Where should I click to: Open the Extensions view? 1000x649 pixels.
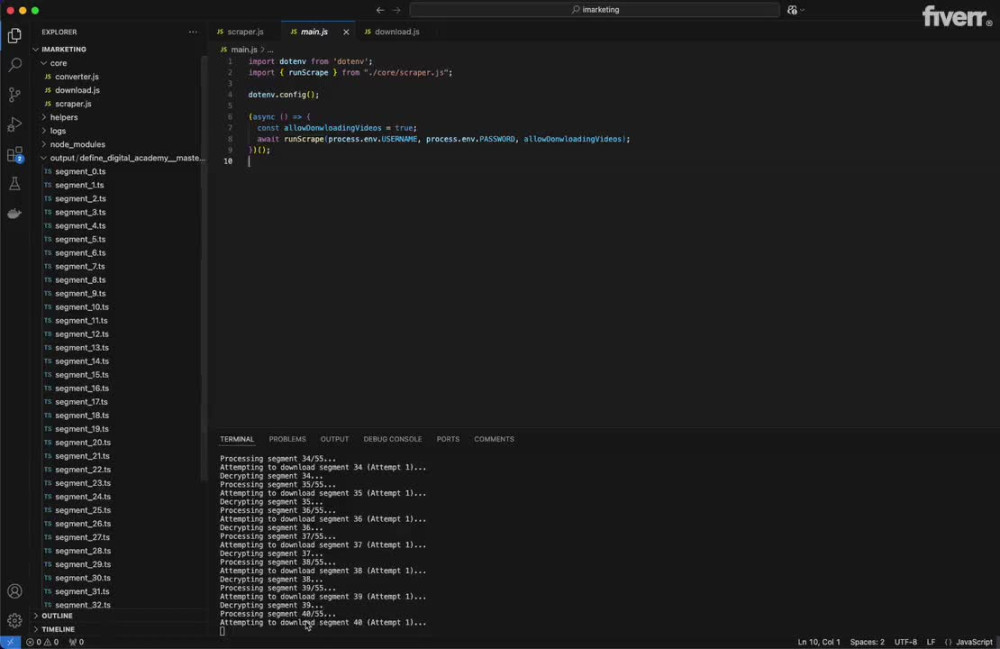point(14,154)
